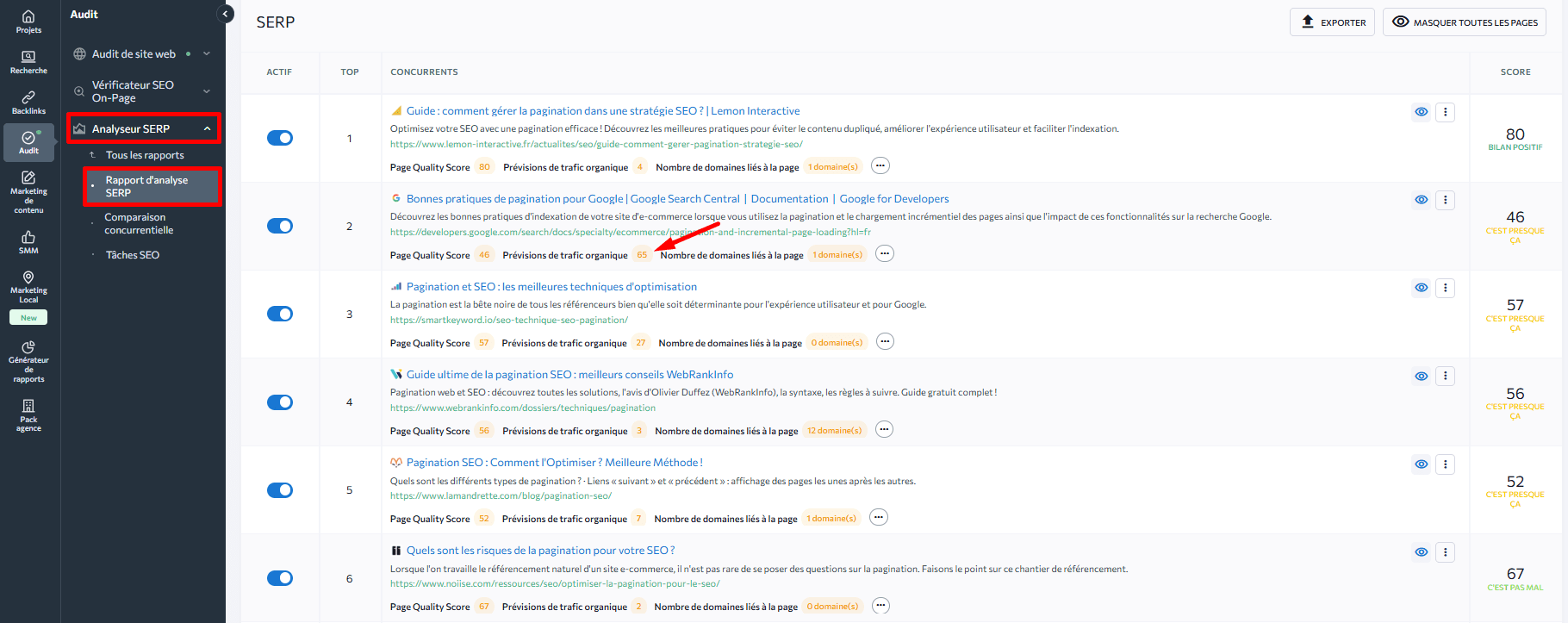The height and width of the screenshot is (623, 1568).
Task: Open three-dot menu for Google Search Central result
Action: [1446, 200]
